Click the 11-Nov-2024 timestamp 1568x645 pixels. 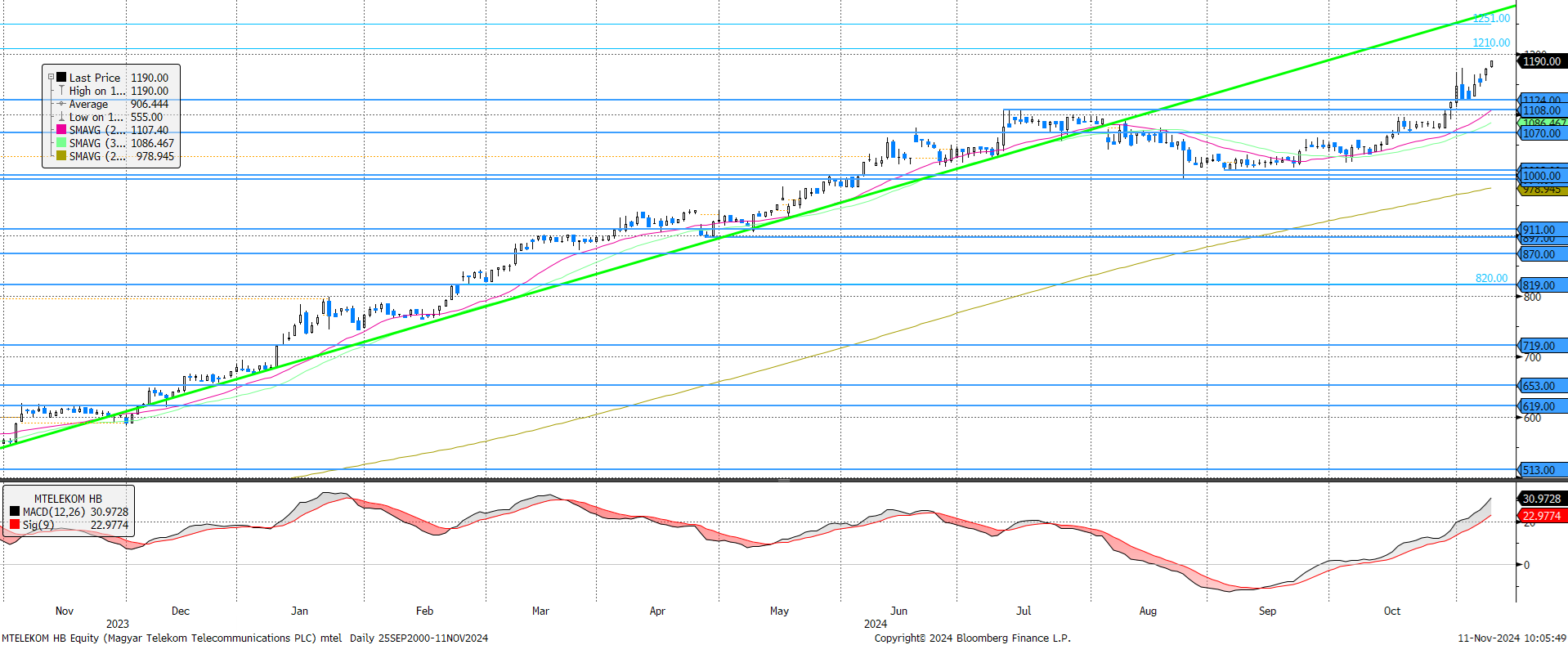click(1512, 638)
